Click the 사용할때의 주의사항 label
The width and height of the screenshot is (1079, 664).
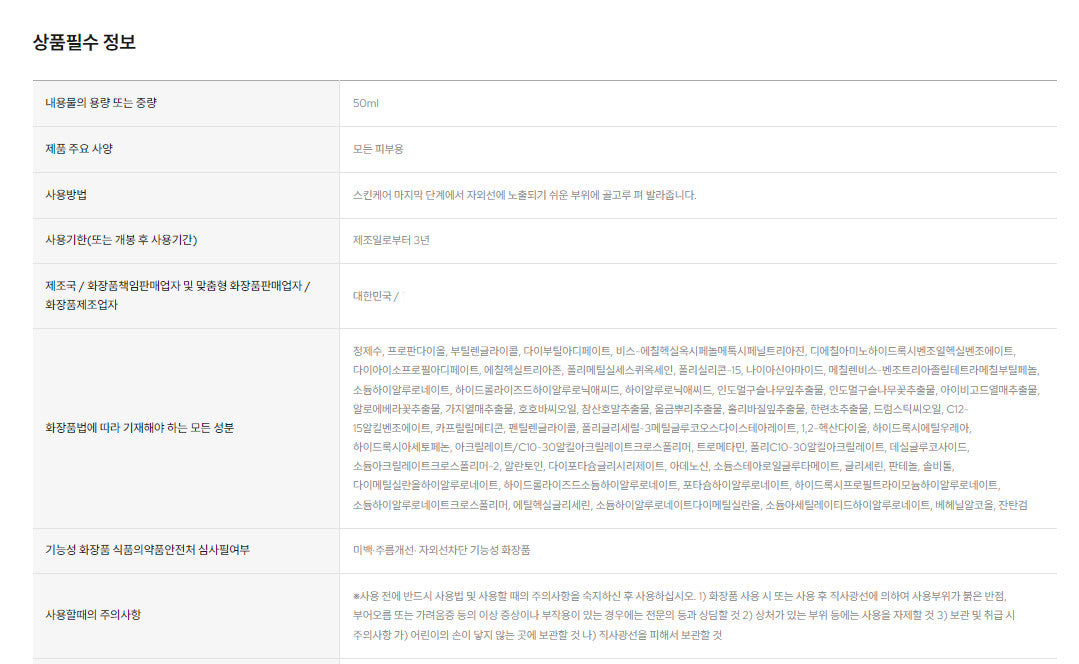click(x=93, y=614)
